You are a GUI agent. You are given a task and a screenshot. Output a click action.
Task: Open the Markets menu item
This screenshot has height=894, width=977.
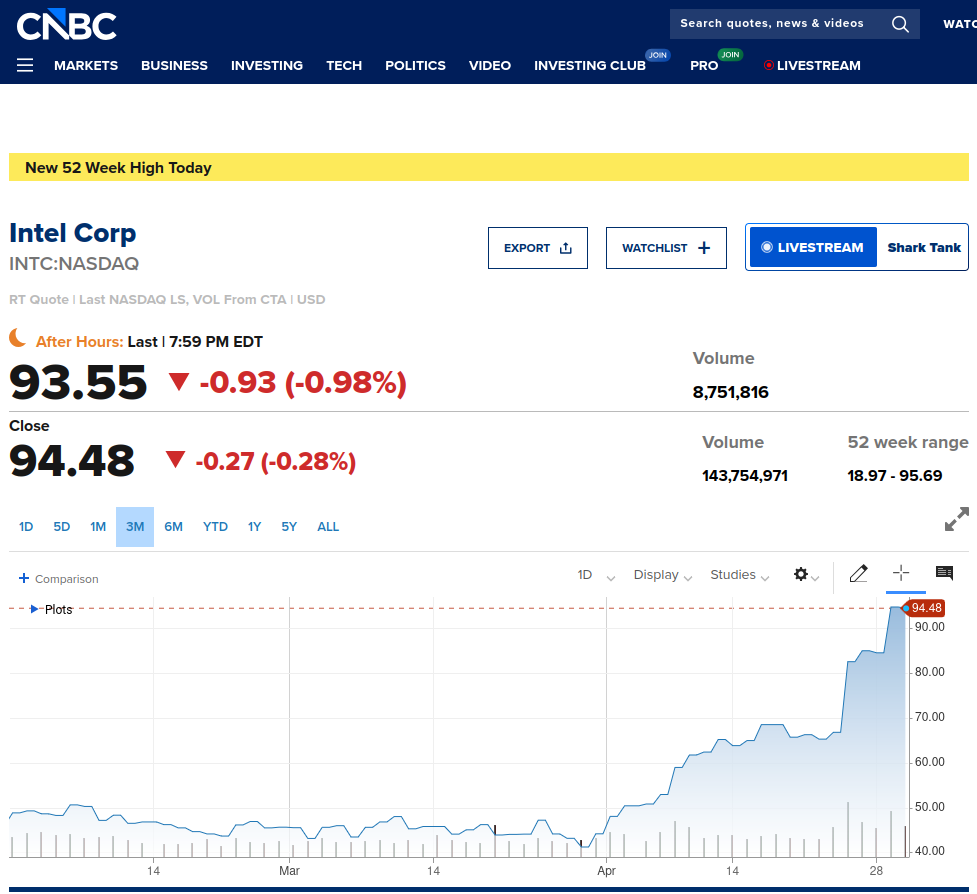86,65
